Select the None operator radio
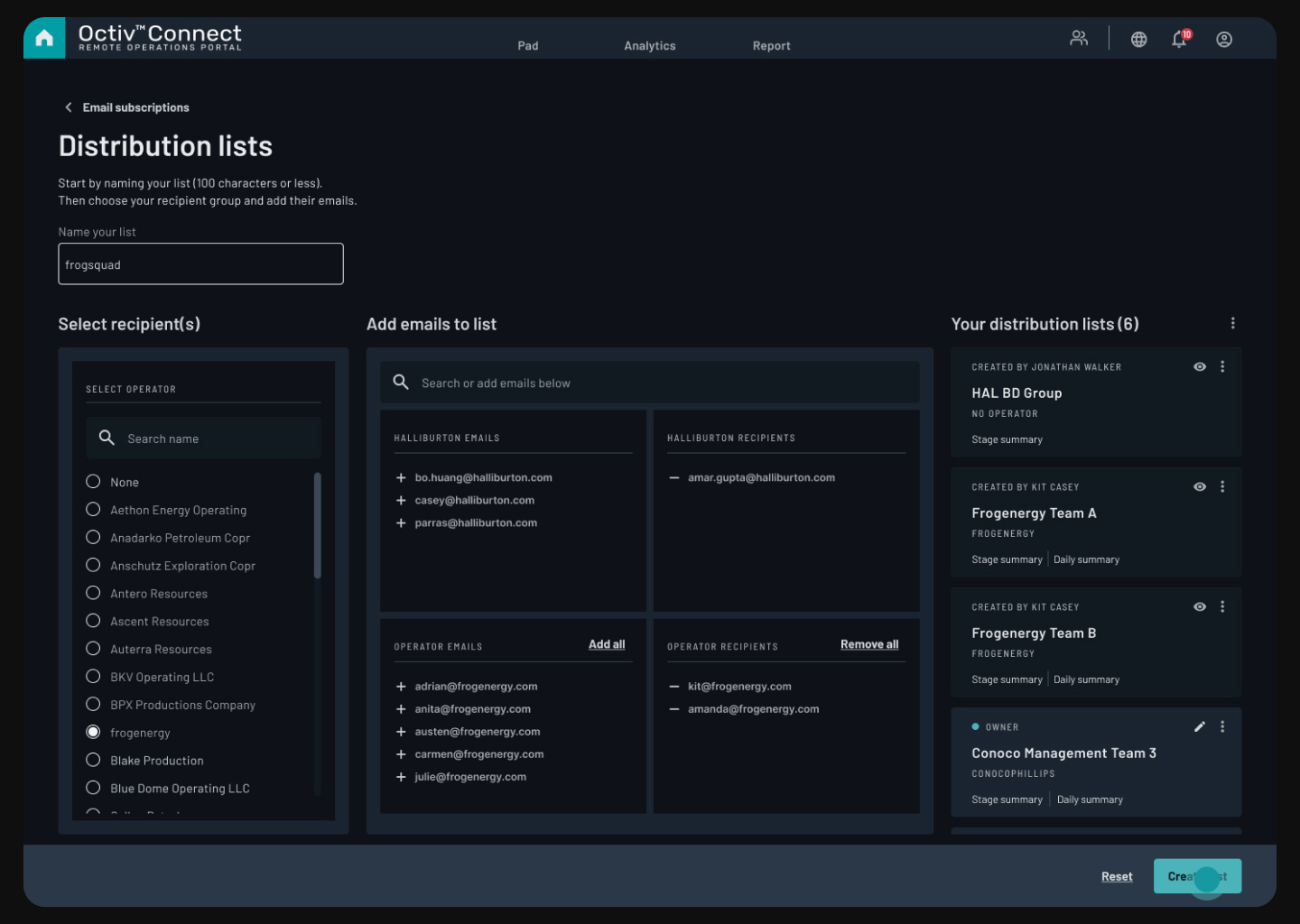Viewport: 1300px width, 924px height. pyautogui.click(x=93, y=481)
